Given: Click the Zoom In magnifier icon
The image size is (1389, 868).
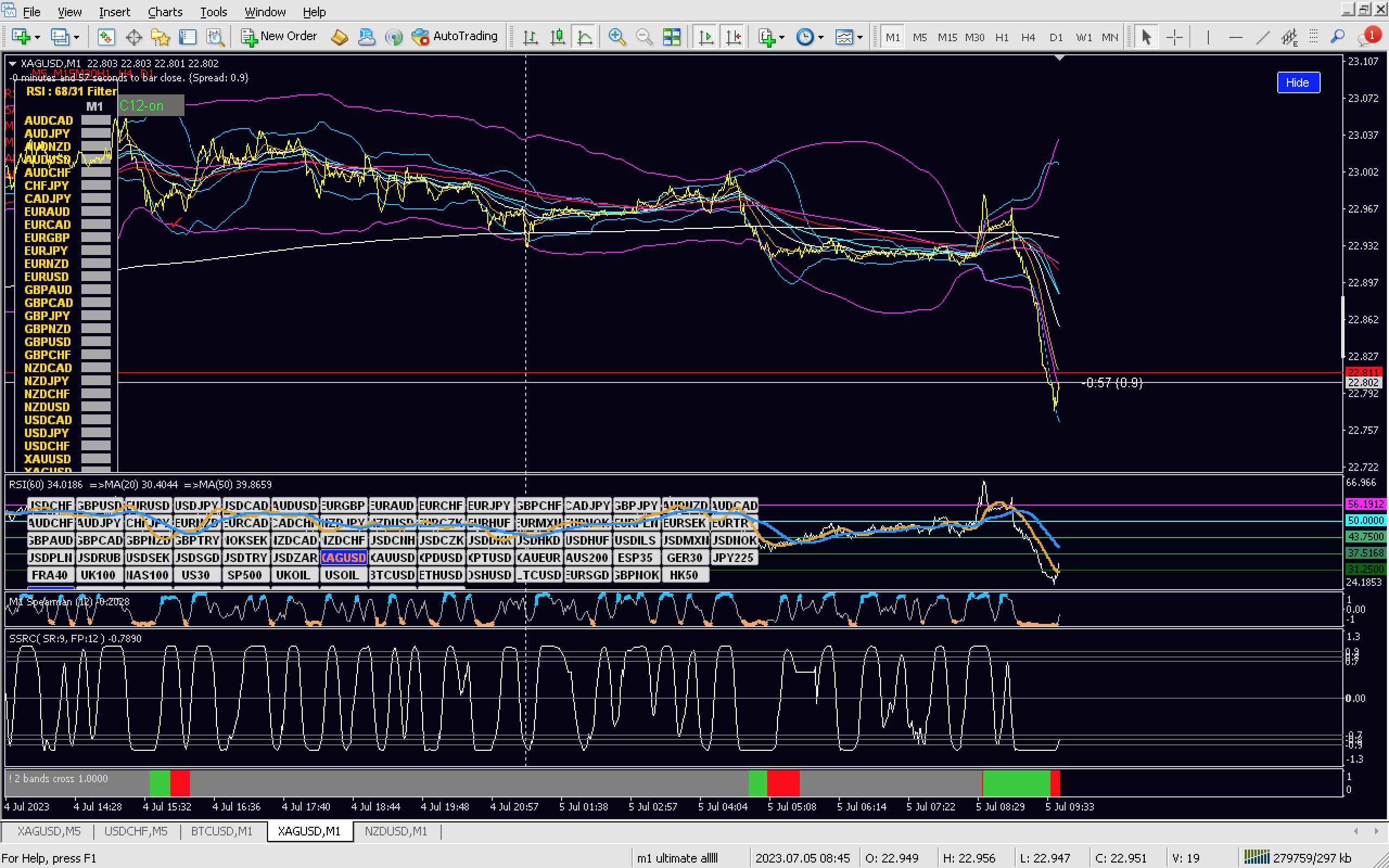Looking at the screenshot, I should coord(617,37).
